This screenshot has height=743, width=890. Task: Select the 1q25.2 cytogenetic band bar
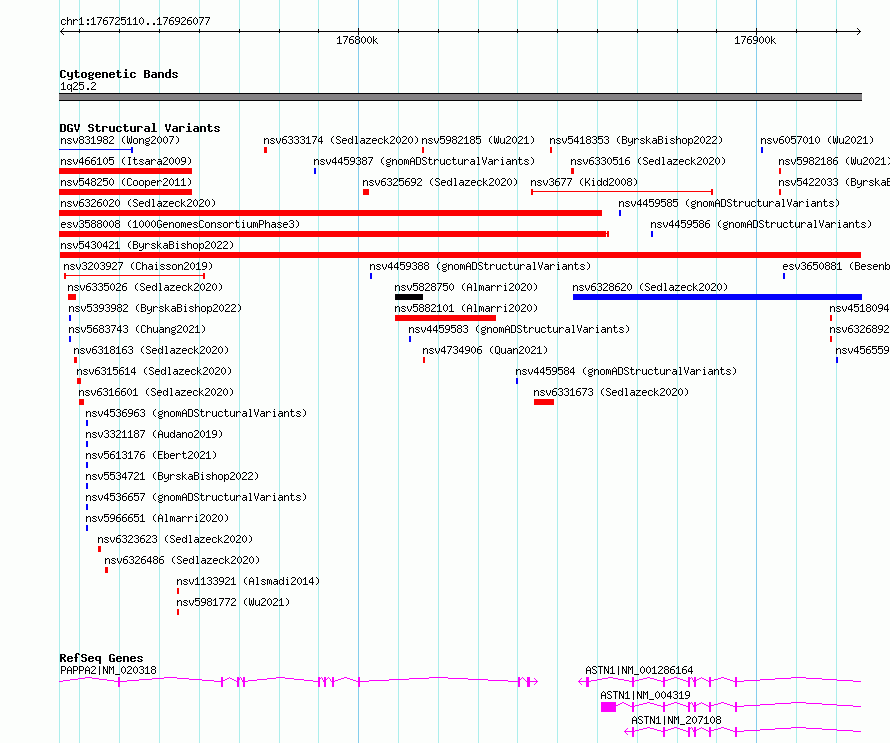click(460, 97)
